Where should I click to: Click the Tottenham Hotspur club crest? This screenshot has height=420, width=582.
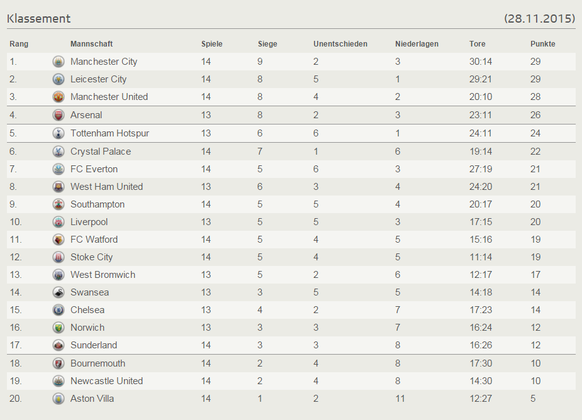58,133
